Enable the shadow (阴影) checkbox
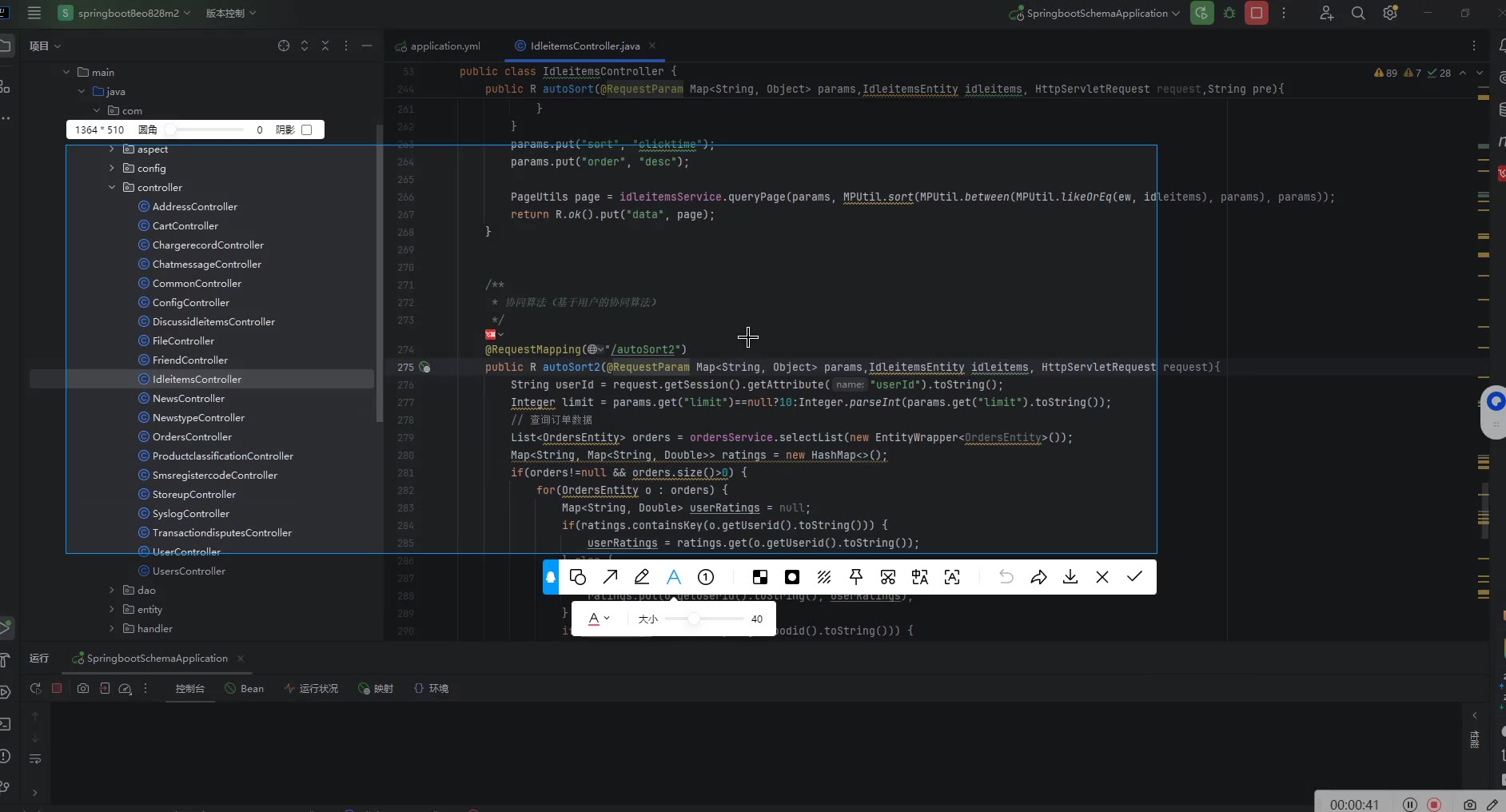The image size is (1506, 812). point(307,129)
